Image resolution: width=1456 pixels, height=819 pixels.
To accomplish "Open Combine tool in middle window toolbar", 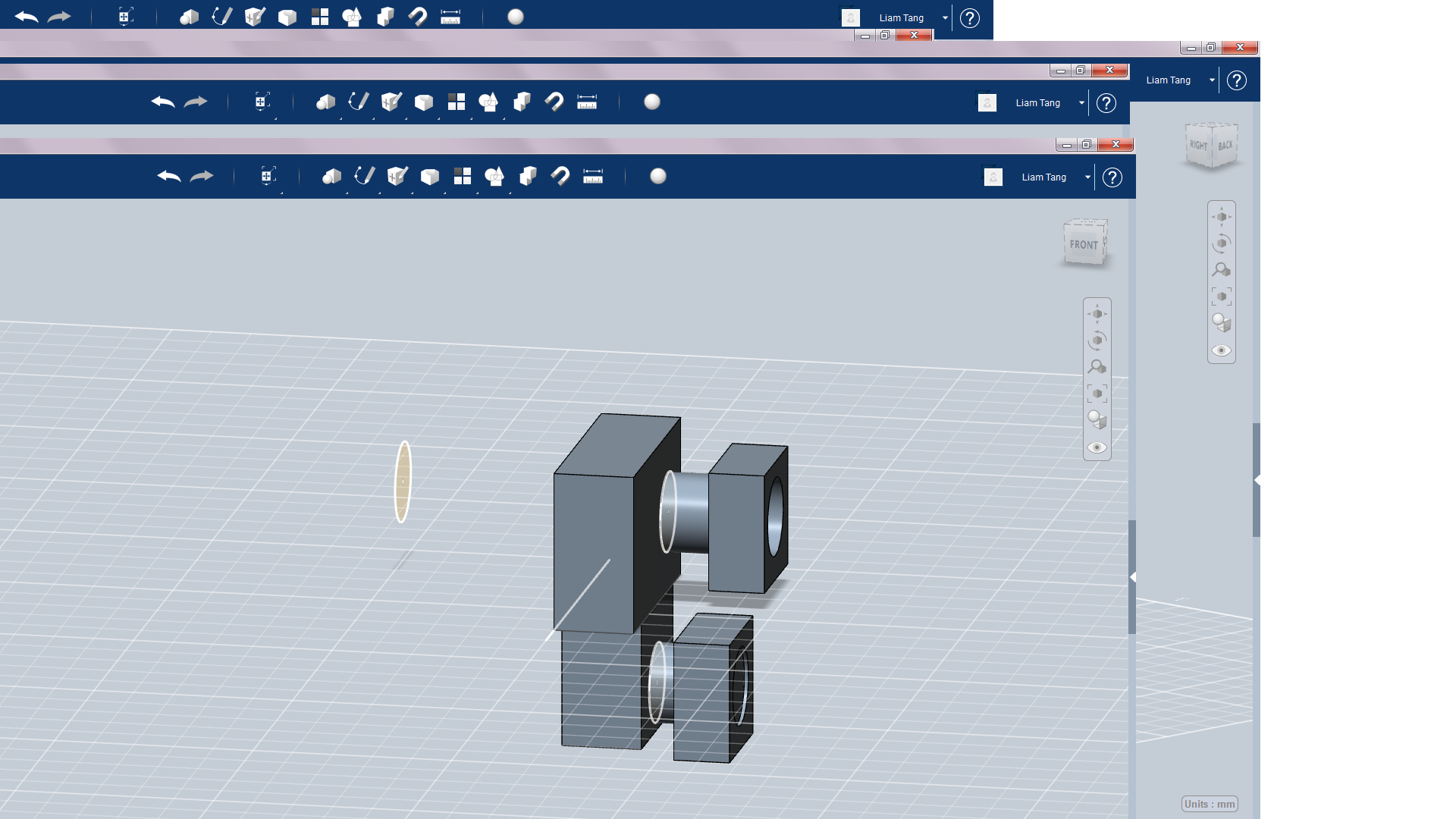I will (x=522, y=102).
